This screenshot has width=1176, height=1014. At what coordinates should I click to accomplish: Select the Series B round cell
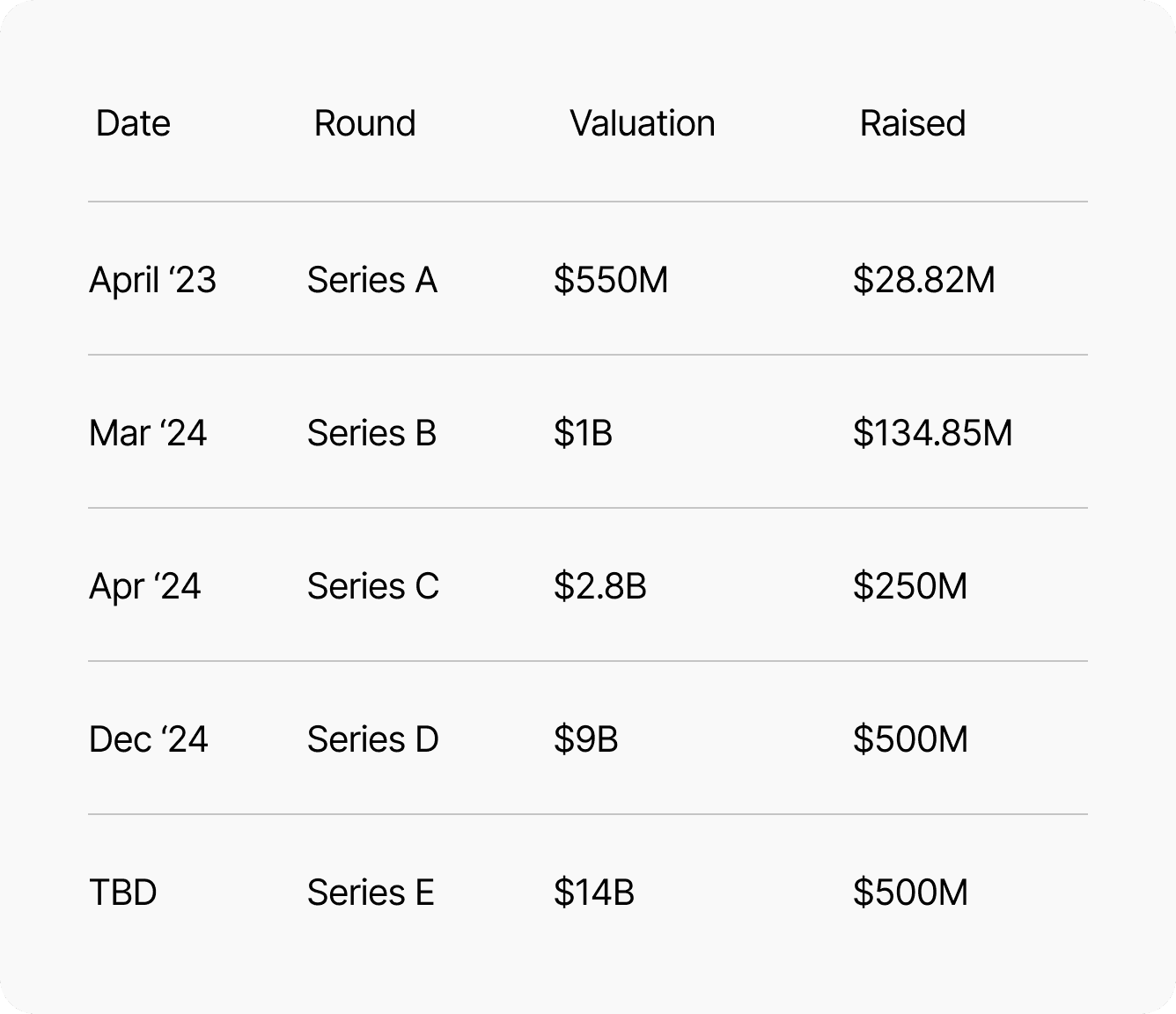372,433
